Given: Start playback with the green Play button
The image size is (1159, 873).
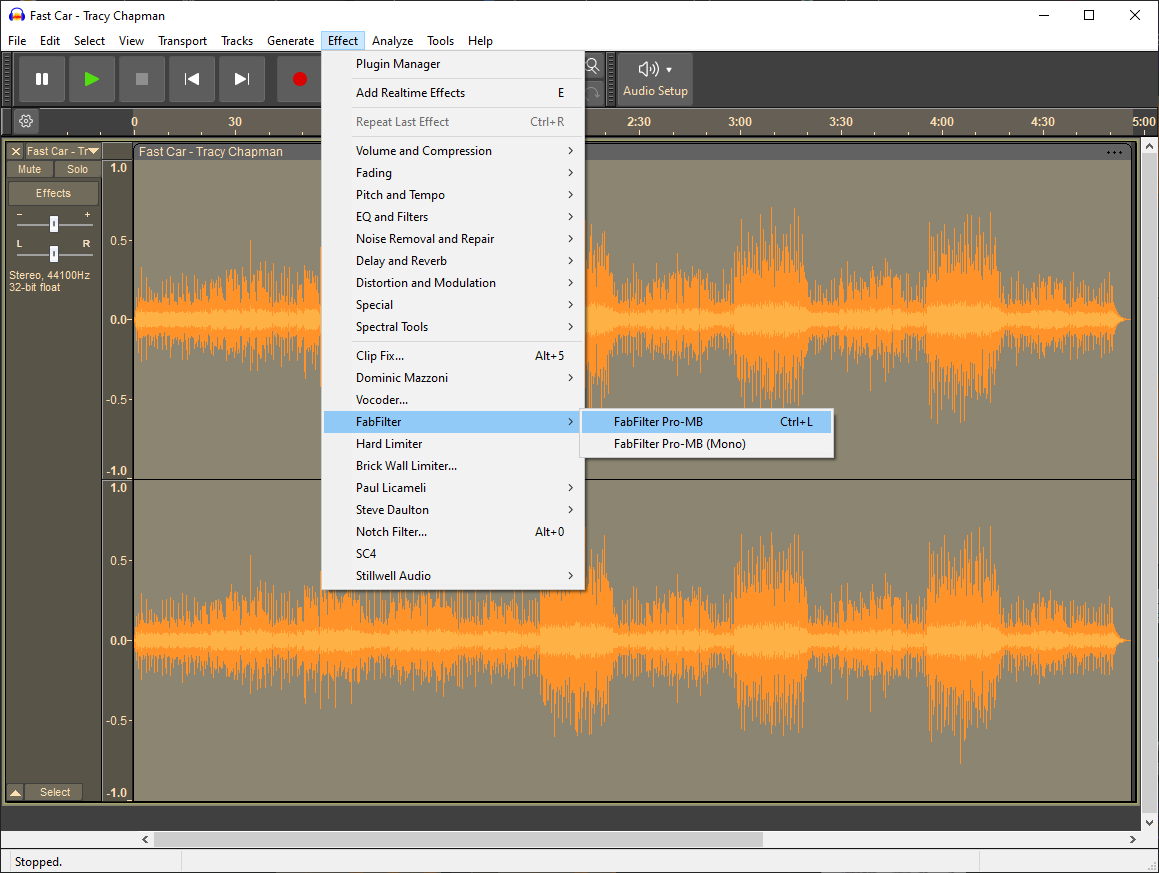Looking at the screenshot, I should [x=92, y=79].
